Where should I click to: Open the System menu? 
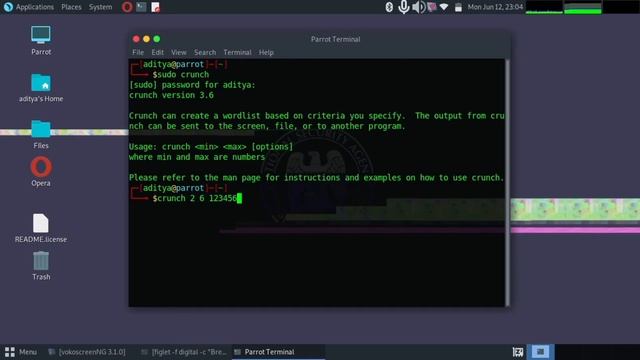[100, 7]
